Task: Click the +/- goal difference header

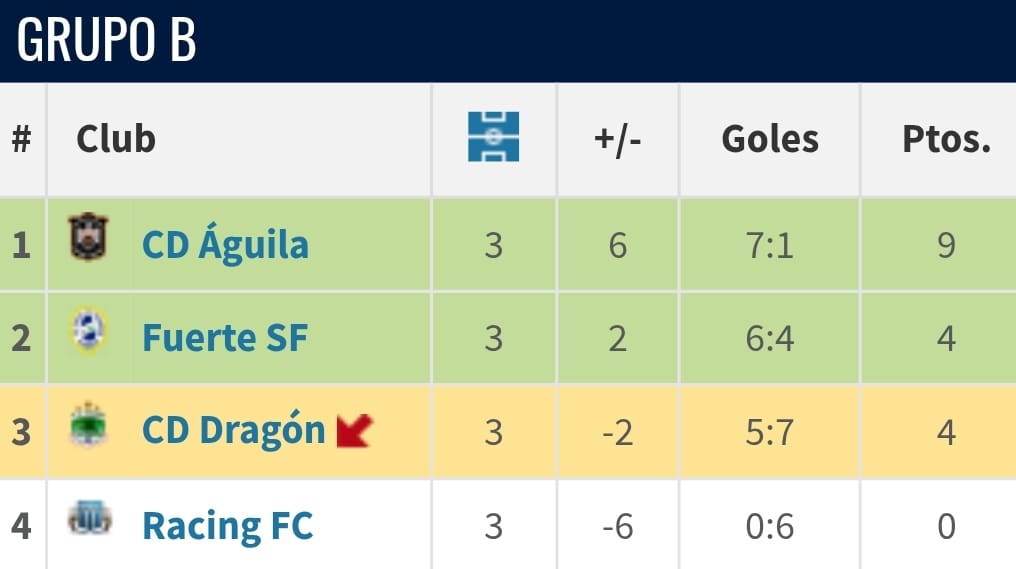Action: (x=617, y=139)
